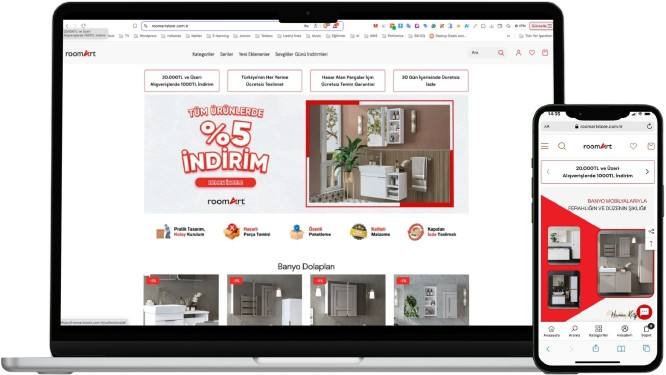Click the bathroom photo in the laptop banner

coord(380,154)
